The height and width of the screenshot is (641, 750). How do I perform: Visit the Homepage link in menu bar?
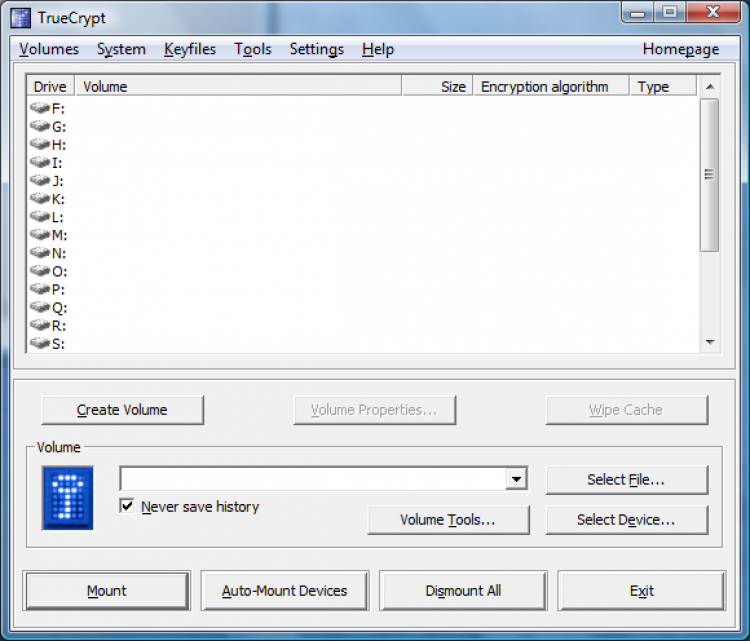(681, 49)
